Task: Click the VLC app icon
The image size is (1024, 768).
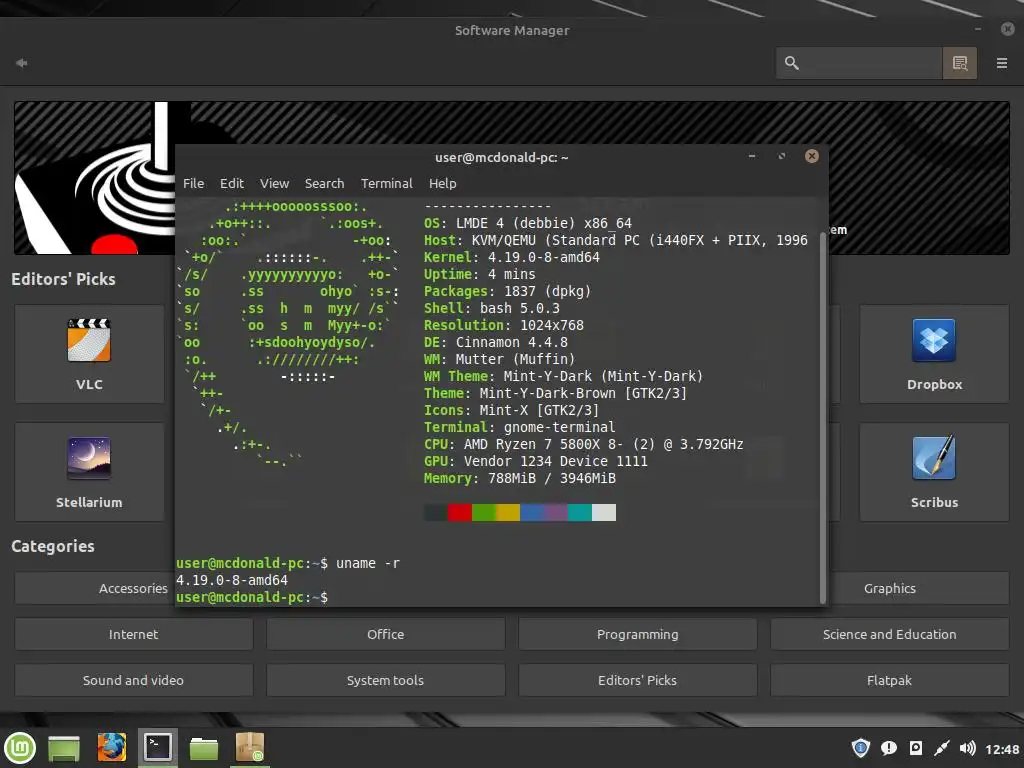Action: point(89,340)
